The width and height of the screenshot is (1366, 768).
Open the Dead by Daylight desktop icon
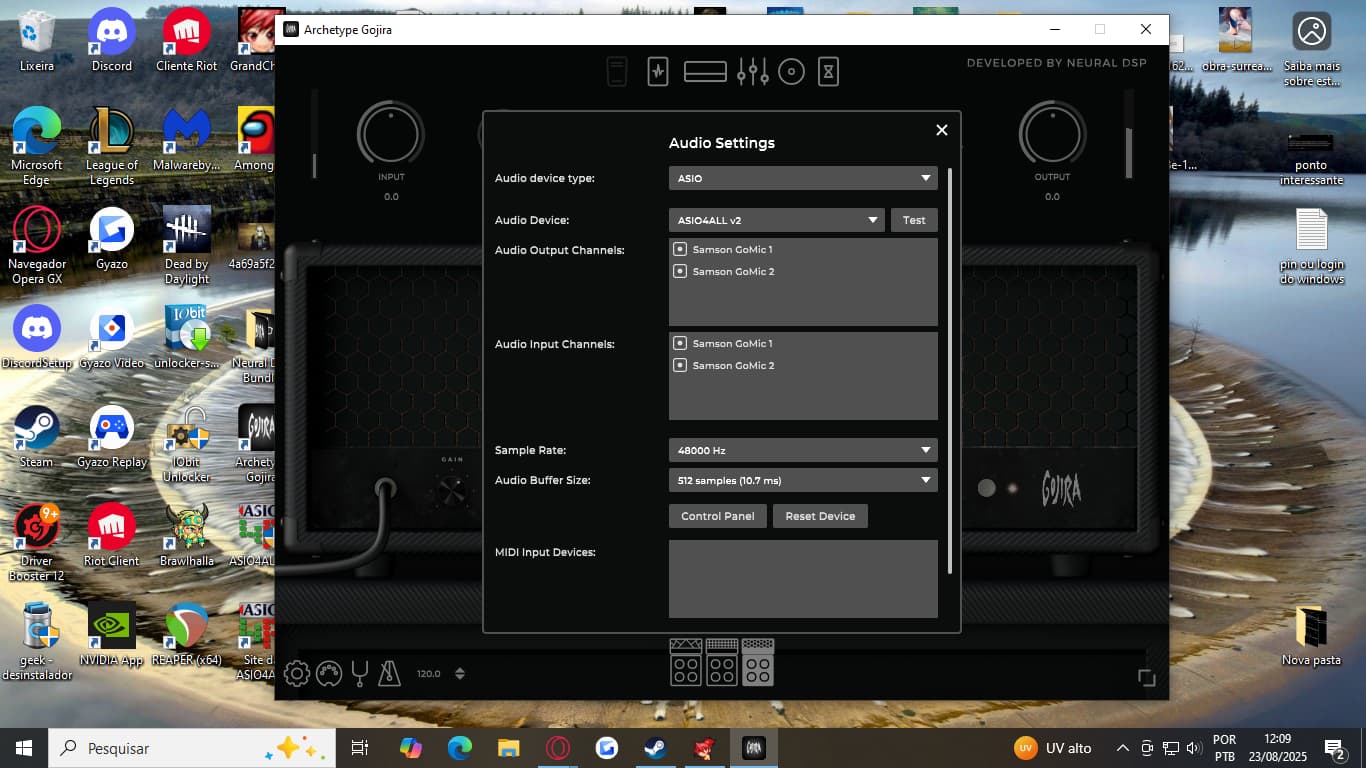(x=187, y=245)
